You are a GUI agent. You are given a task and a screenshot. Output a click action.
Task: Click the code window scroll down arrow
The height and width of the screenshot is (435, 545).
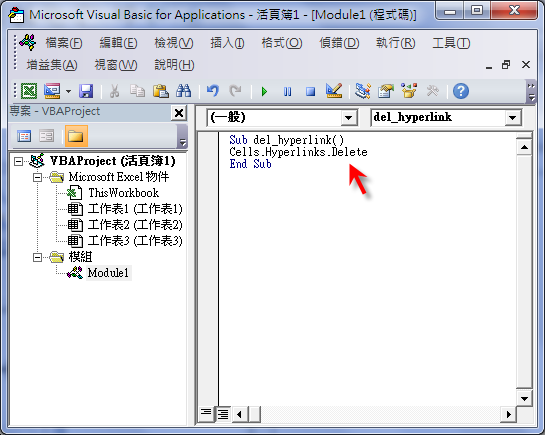[x=524, y=398]
